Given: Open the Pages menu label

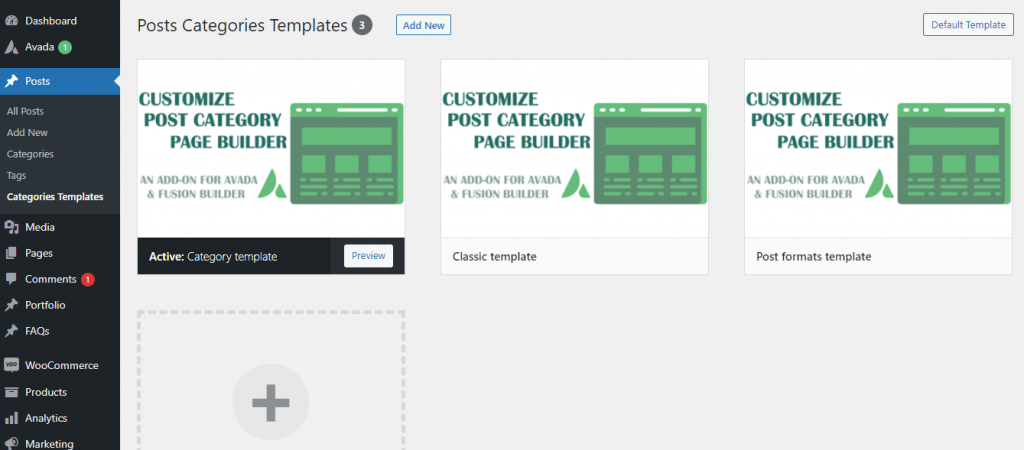Looking at the screenshot, I should pos(39,253).
